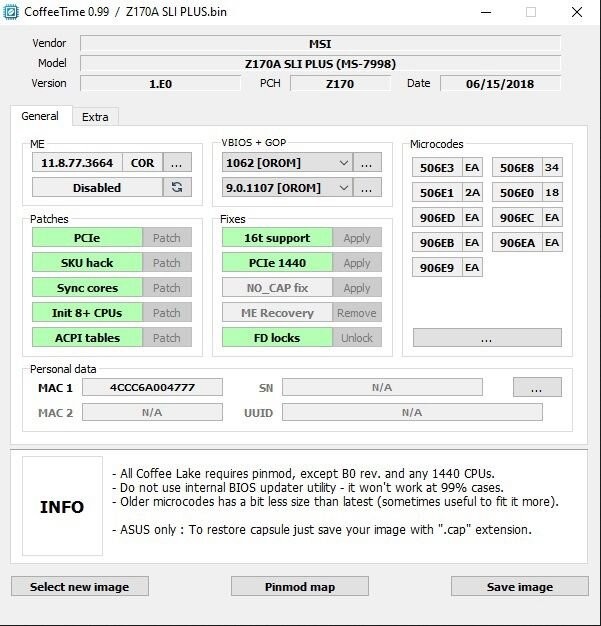Screen dimensions: 601x626
Task: Click the ME refresh arrows icon
Action: [177, 187]
